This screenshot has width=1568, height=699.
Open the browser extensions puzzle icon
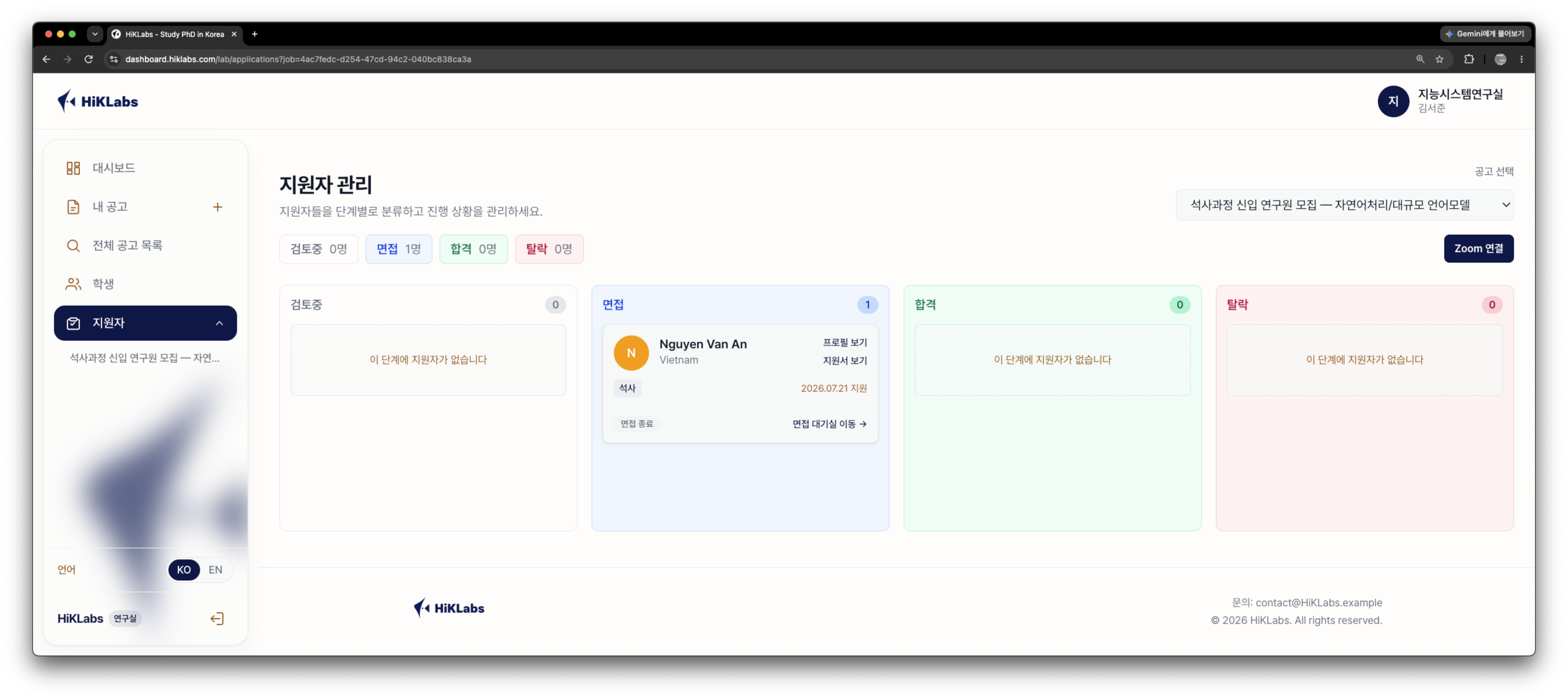coord(1469,59)
